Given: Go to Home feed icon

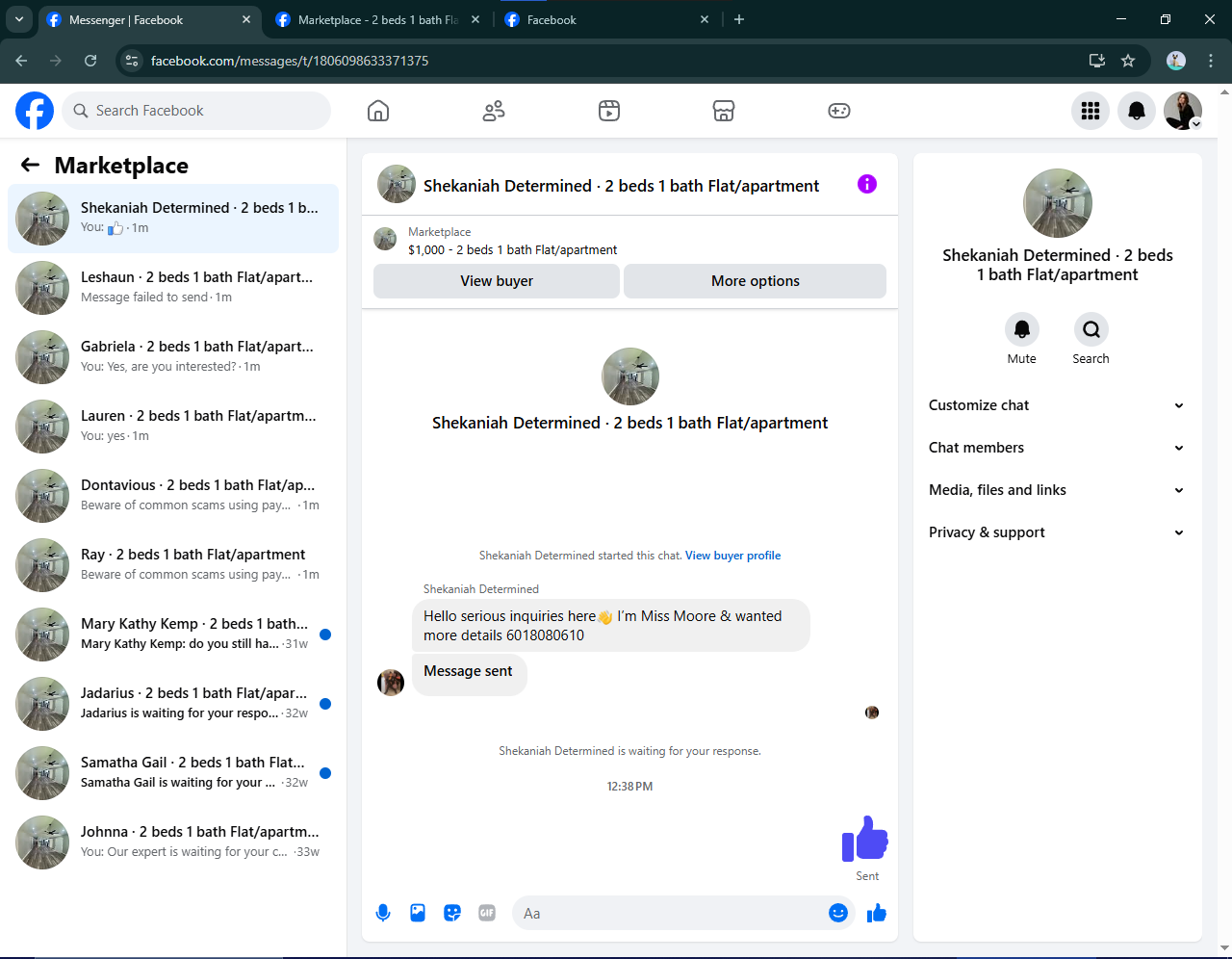Looking at the screenshot, I should (378, 111).
